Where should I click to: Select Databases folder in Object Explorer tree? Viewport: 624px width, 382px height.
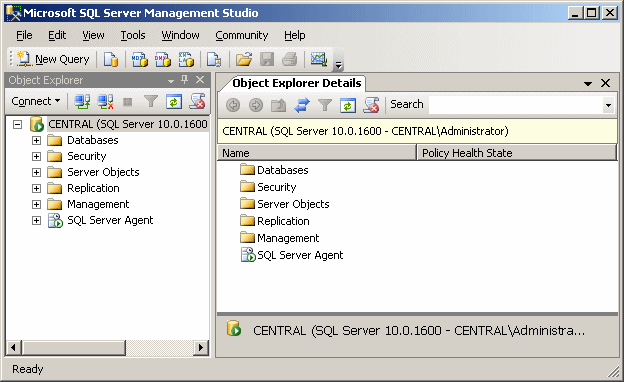(x=93, y=140)
